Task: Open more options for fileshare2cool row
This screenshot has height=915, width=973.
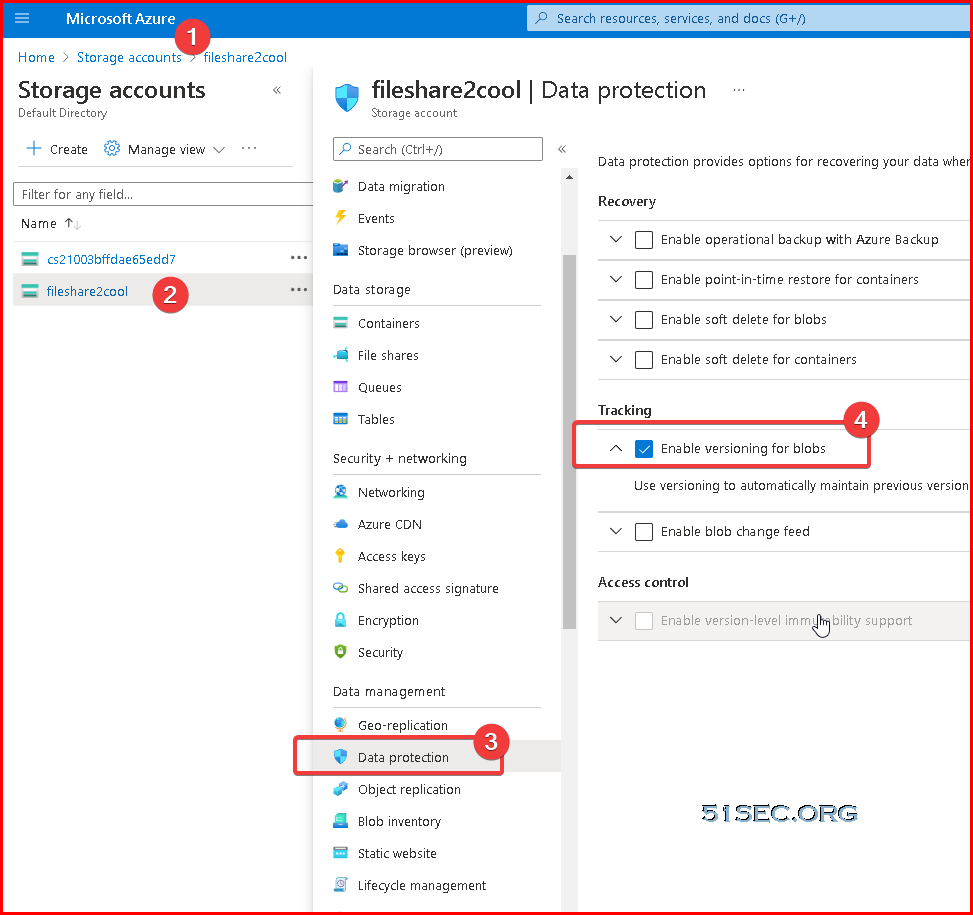Action: (x=298, y=290)
